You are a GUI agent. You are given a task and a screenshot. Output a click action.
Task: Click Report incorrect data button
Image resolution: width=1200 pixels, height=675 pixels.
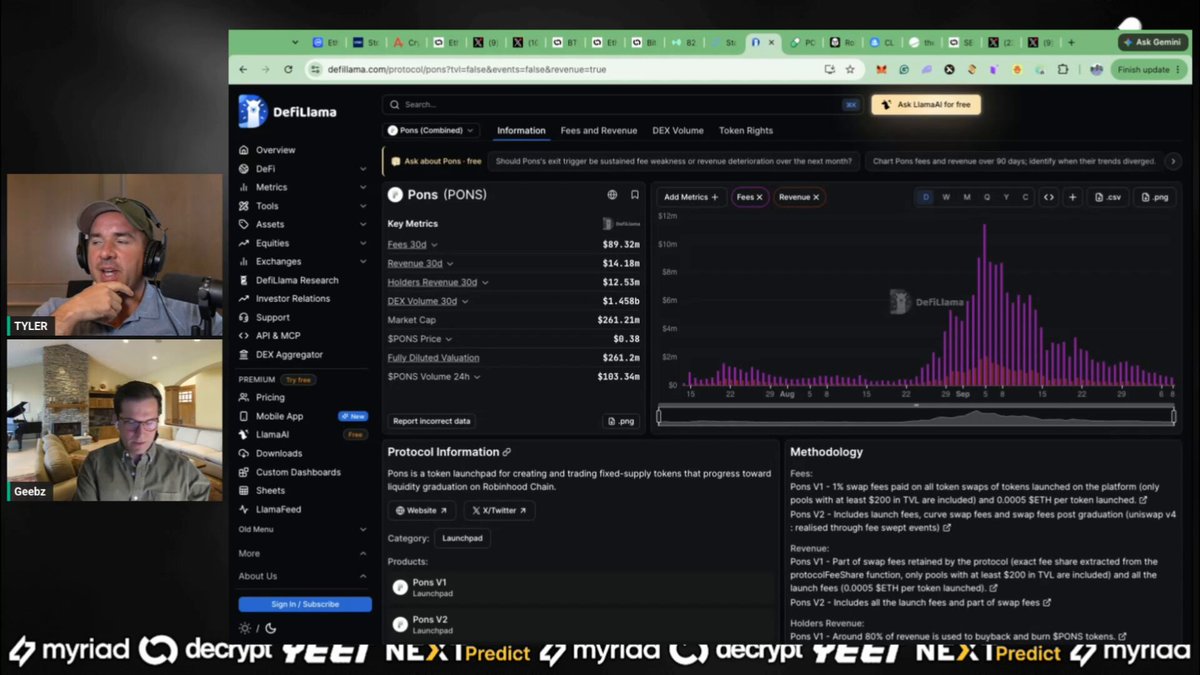coord(432,421)
